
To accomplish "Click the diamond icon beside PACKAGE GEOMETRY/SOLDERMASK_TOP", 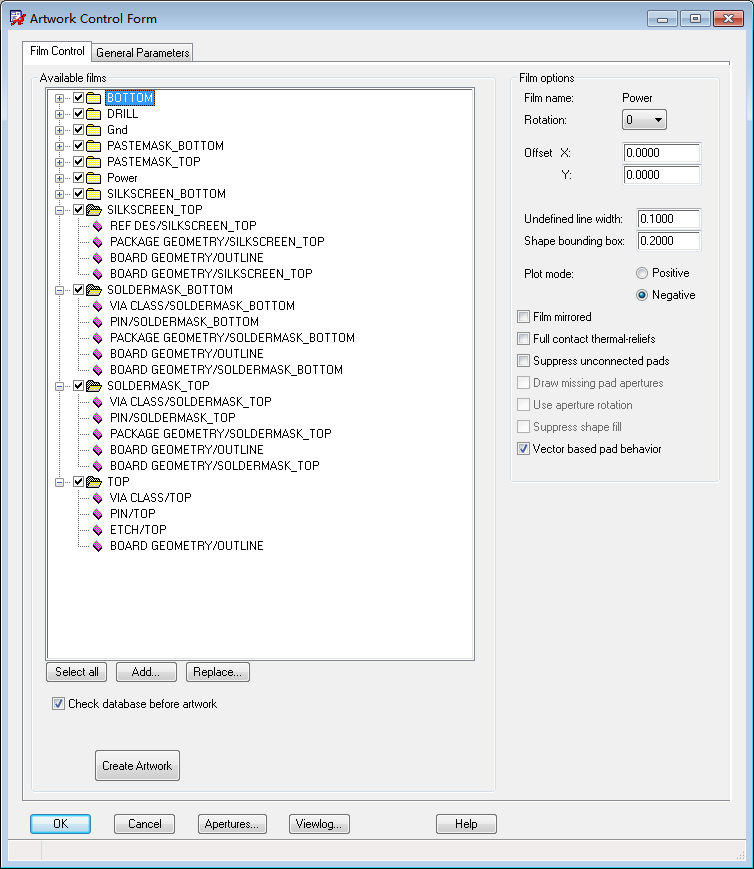I will click(98, 434).
